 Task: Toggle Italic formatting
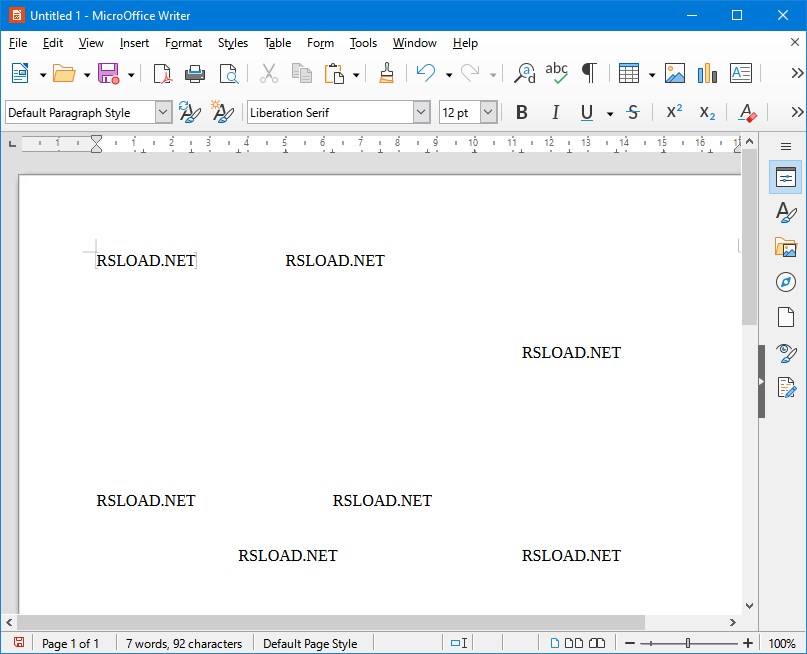[x=555, y=113]
